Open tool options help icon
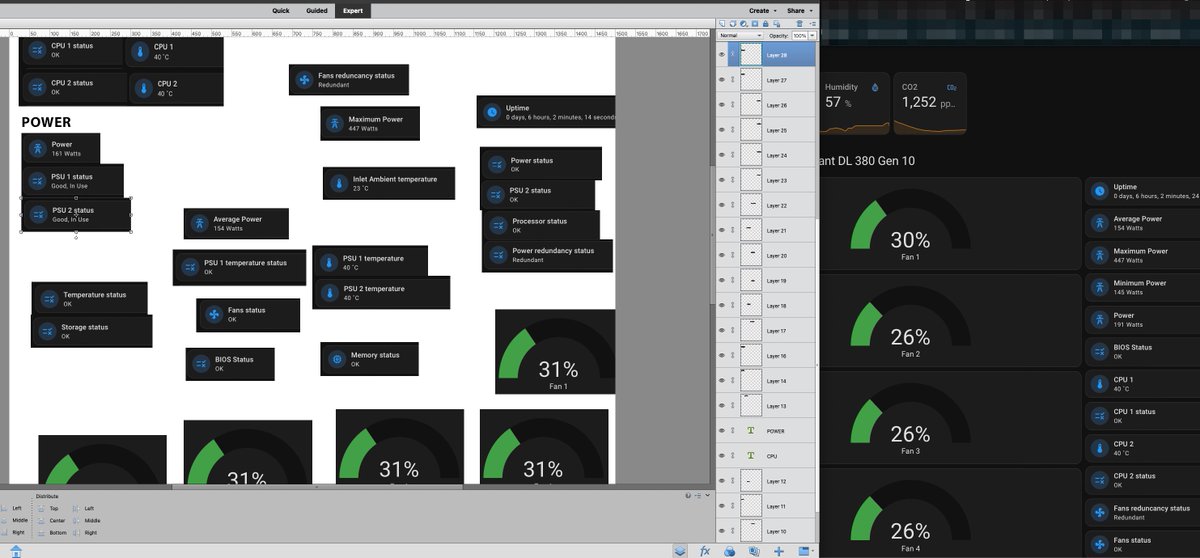 688,496
